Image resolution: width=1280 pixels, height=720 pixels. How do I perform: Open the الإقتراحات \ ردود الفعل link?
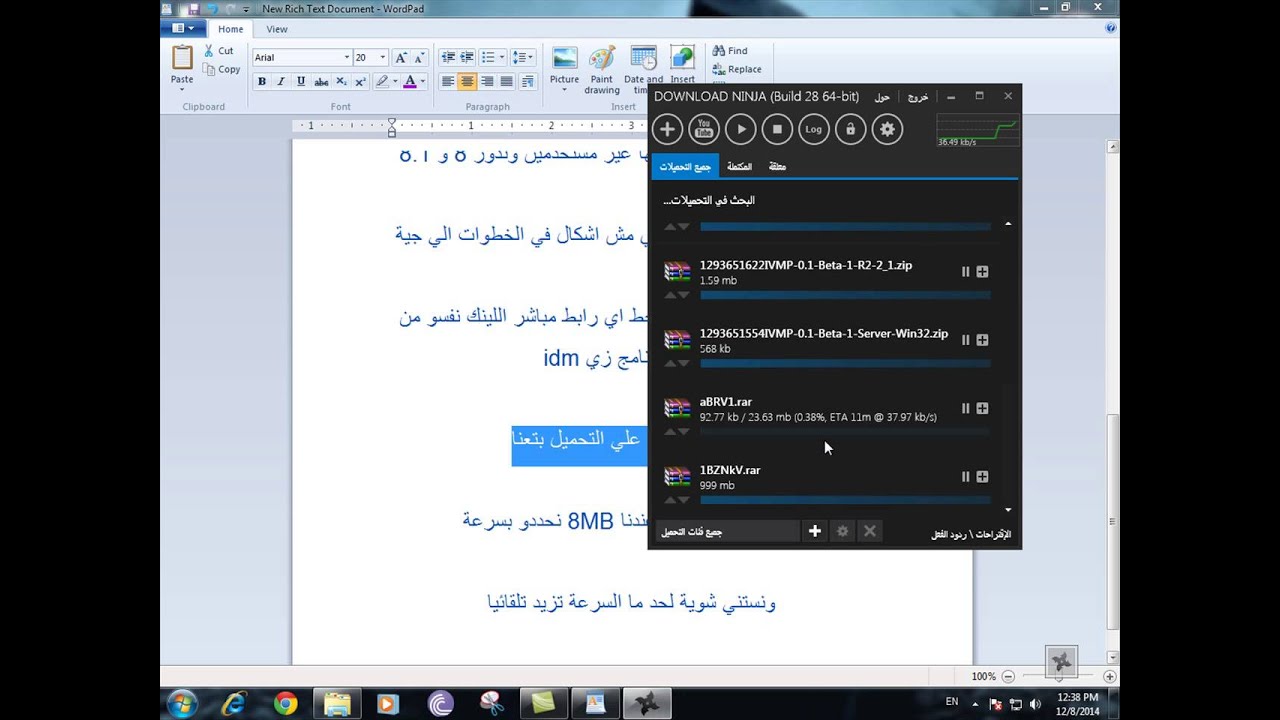click(x=971, y=534)
